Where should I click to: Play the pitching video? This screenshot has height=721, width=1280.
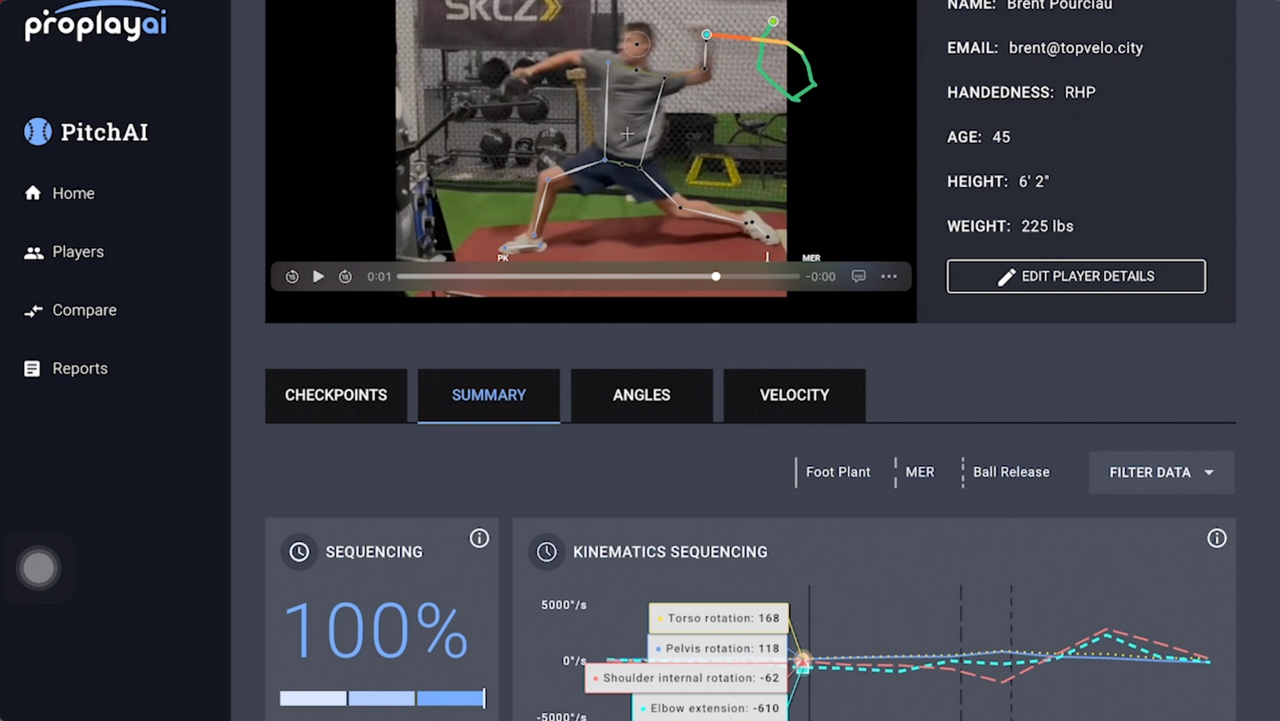[318, 277]
